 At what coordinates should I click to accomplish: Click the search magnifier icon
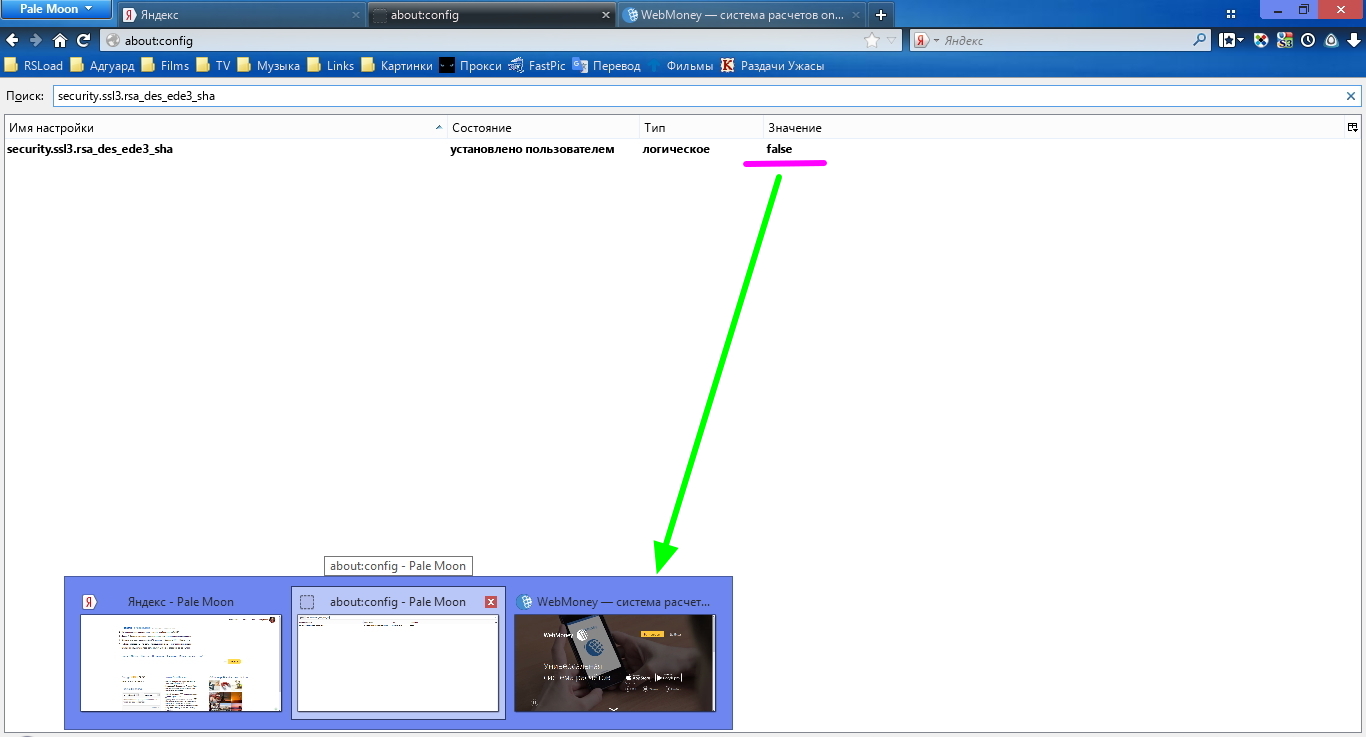[1201, 41]
